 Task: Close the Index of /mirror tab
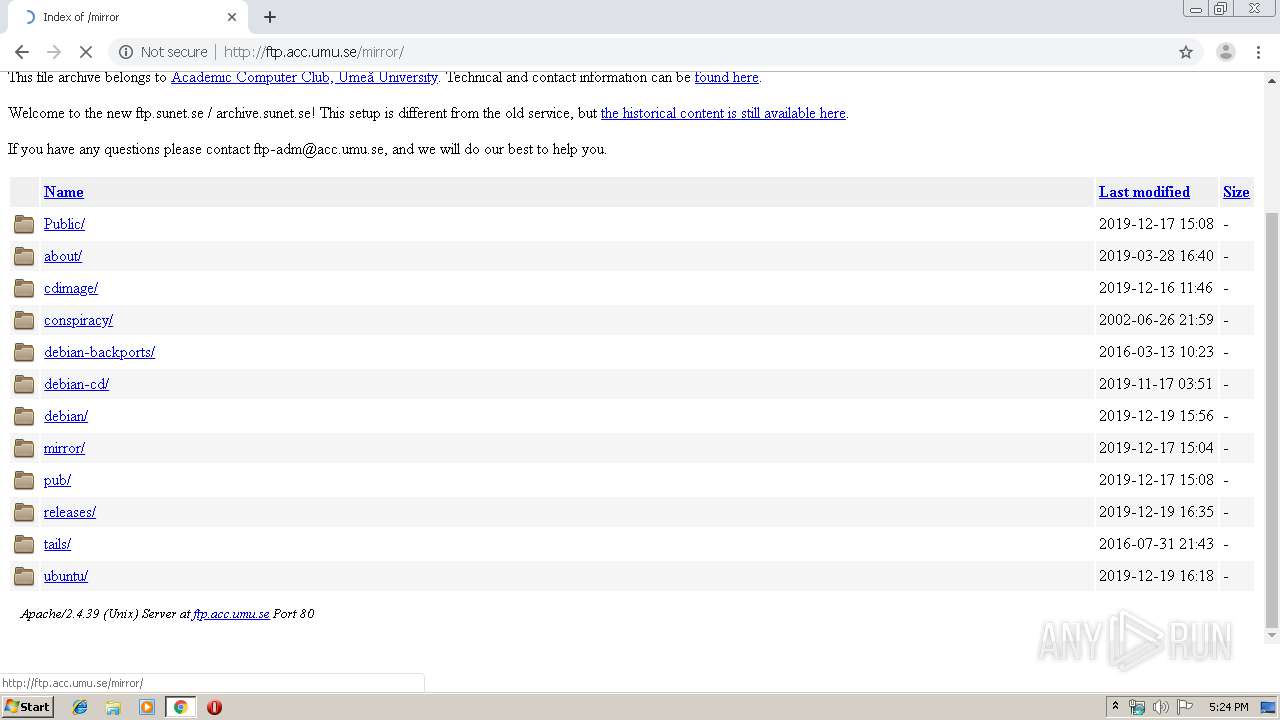coord(232,17)
